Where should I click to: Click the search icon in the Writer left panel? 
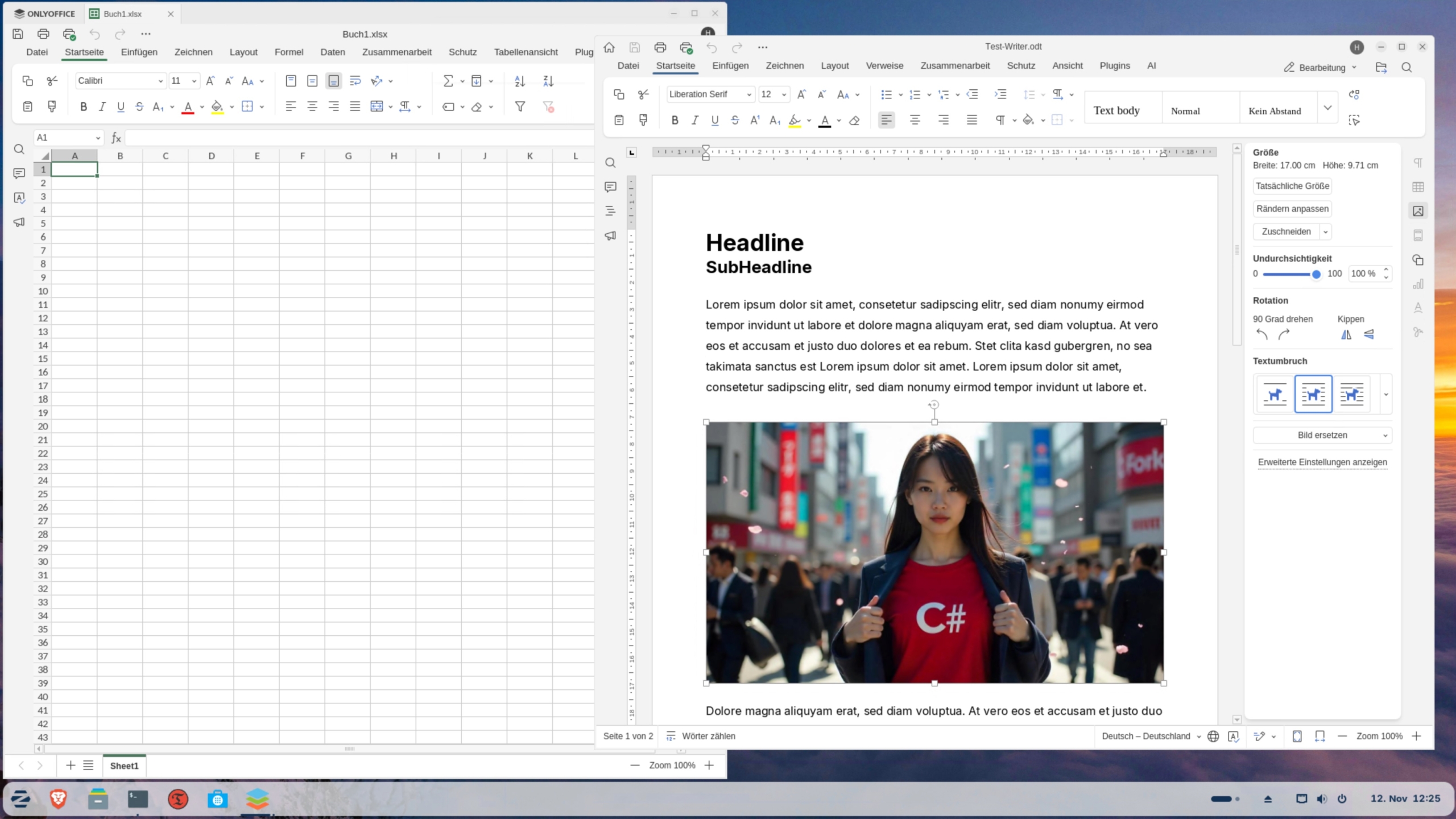coord(610,163)
